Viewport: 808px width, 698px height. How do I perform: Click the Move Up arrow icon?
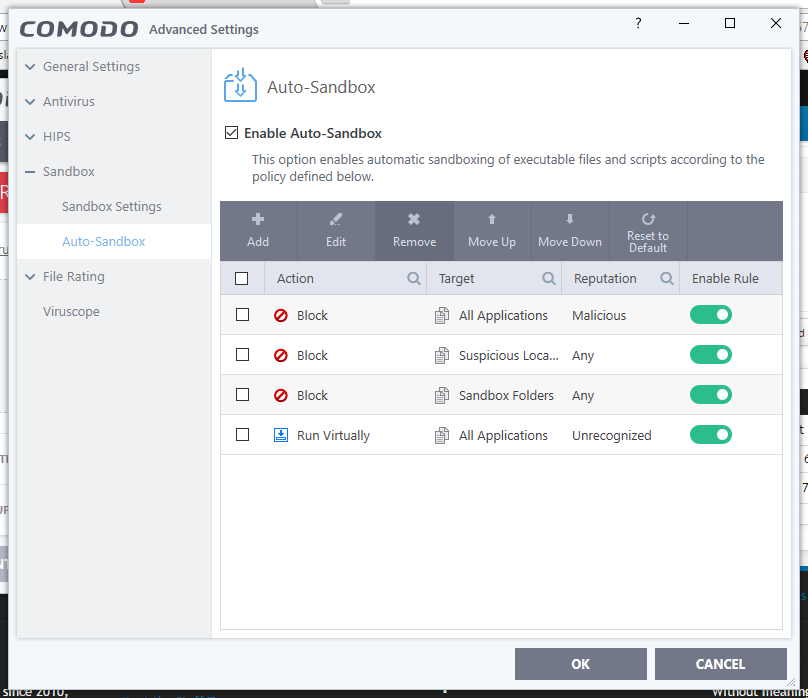pos(492,219)
